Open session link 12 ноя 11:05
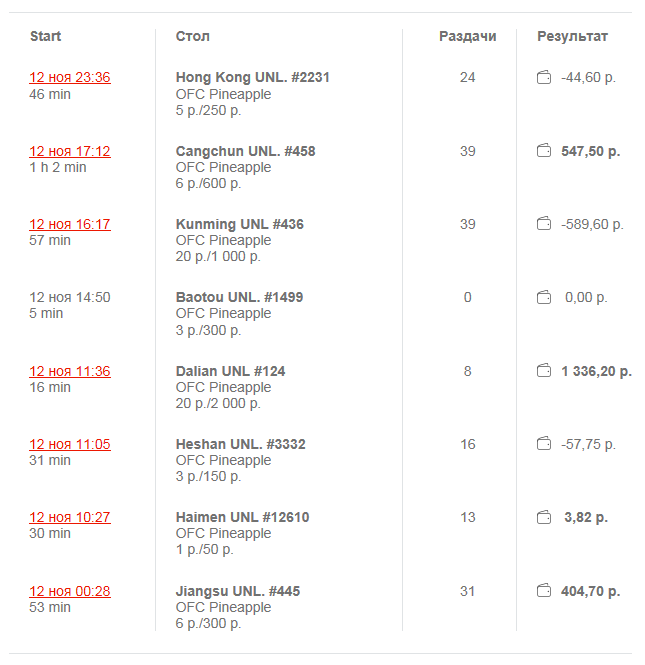This screenshot has width=645, height=665. [70, 444]
